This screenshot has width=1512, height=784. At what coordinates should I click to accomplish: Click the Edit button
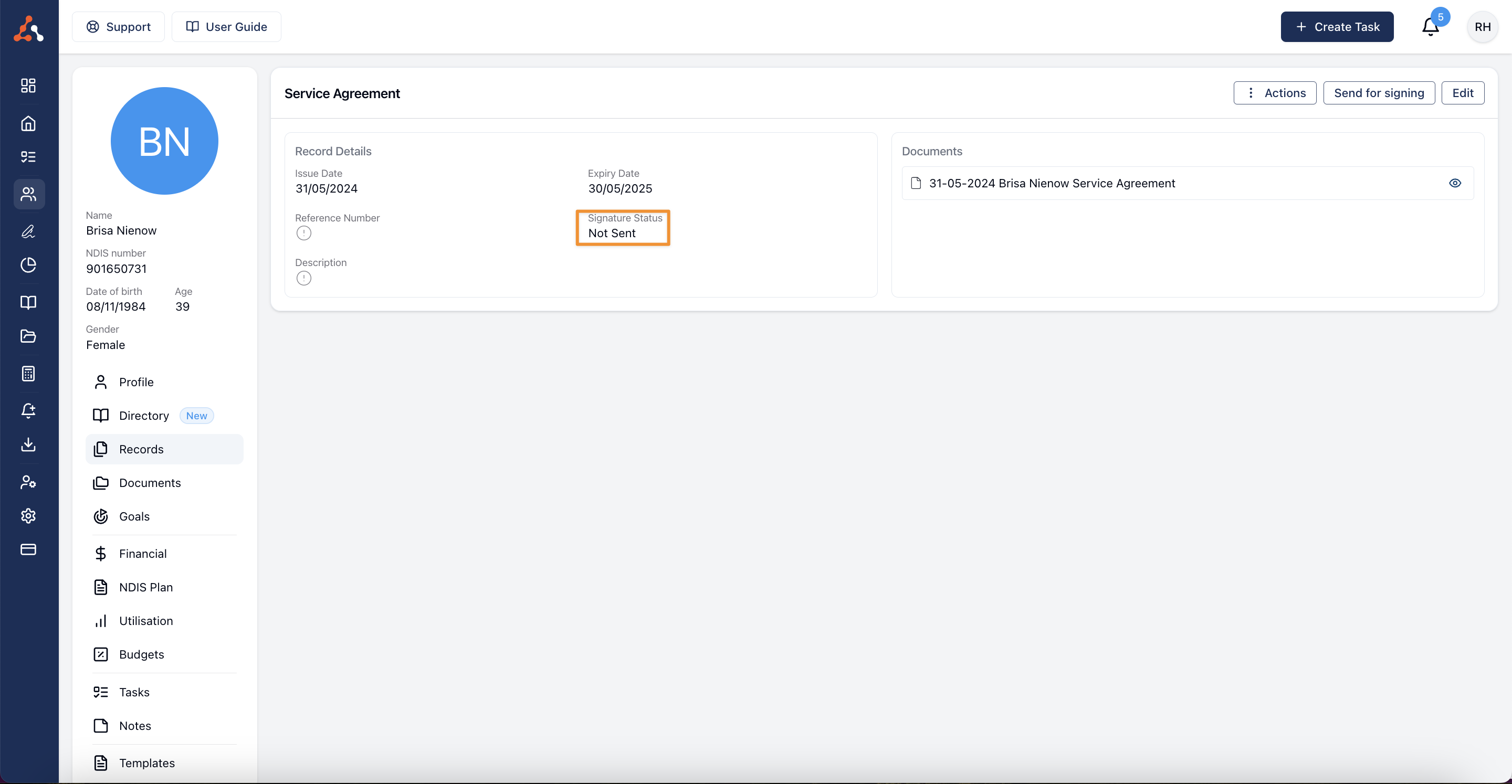pos(1463,93)
